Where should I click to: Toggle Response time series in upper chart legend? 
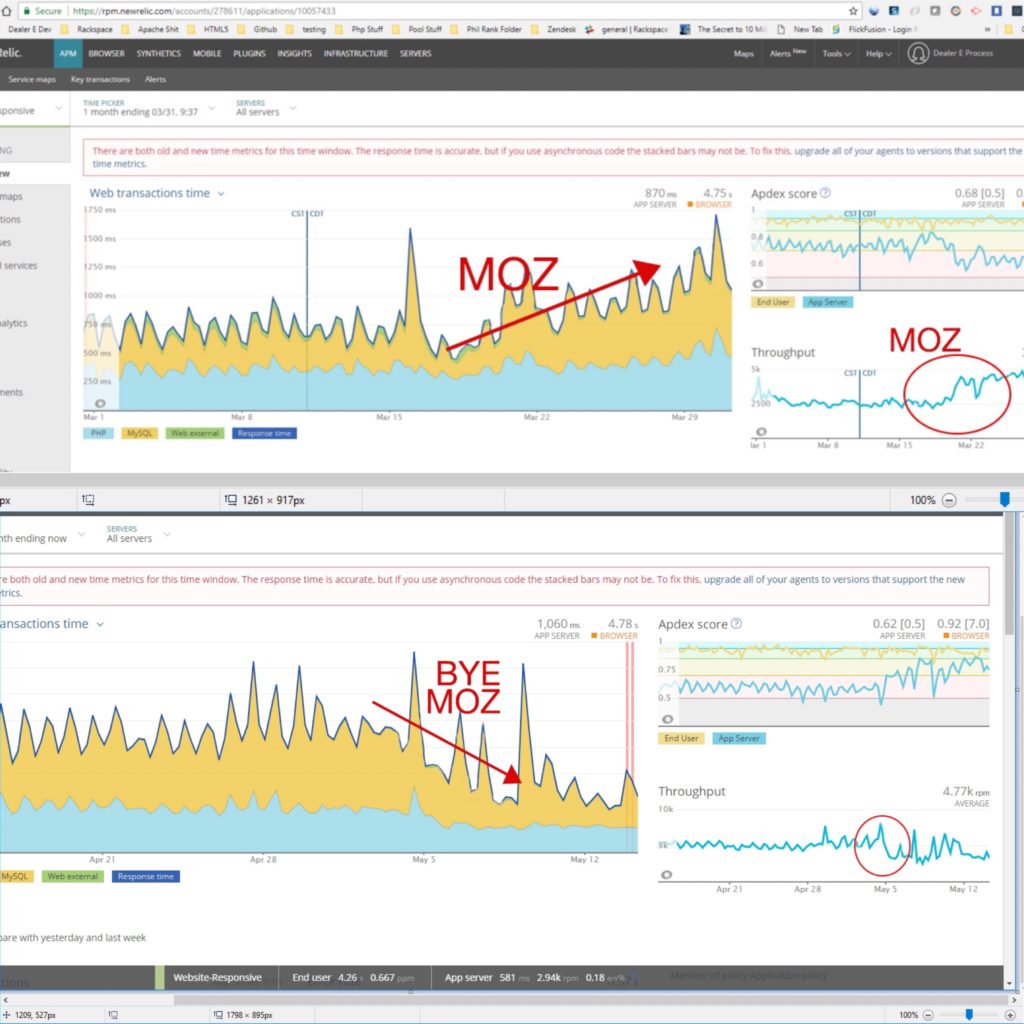264,433
